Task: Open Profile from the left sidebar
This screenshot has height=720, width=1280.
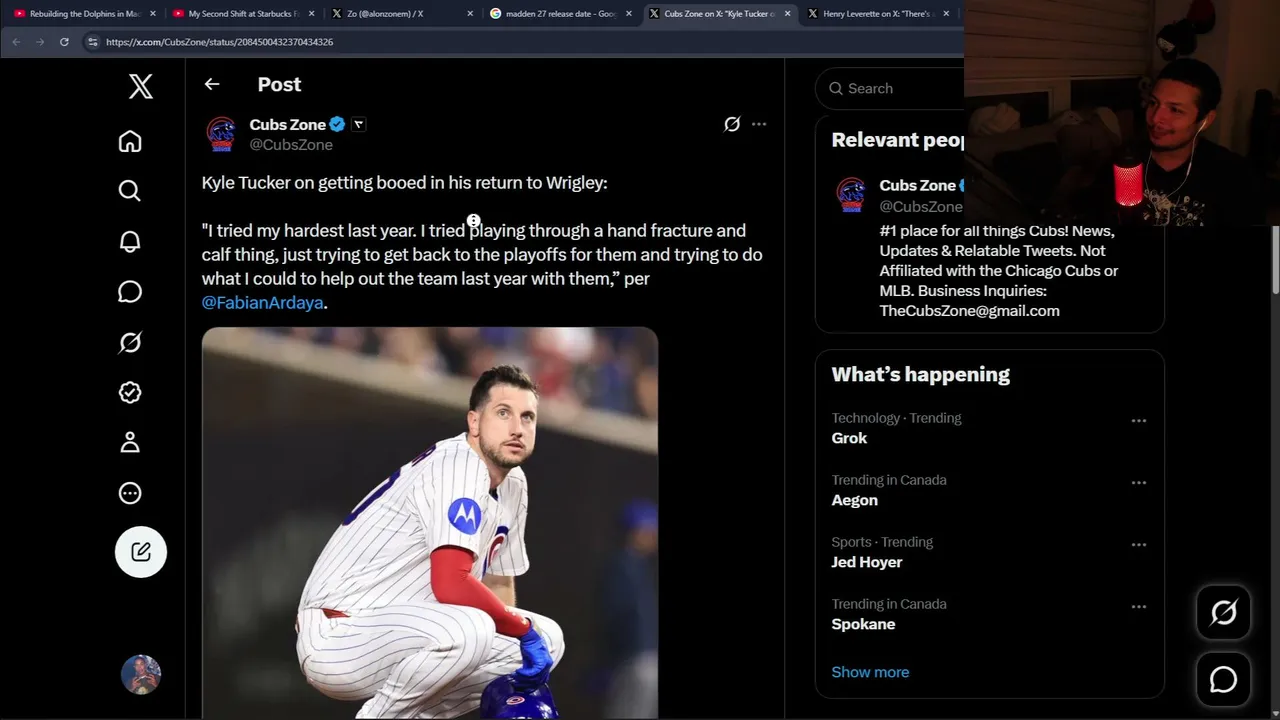Action: click(x=130, y=443)
